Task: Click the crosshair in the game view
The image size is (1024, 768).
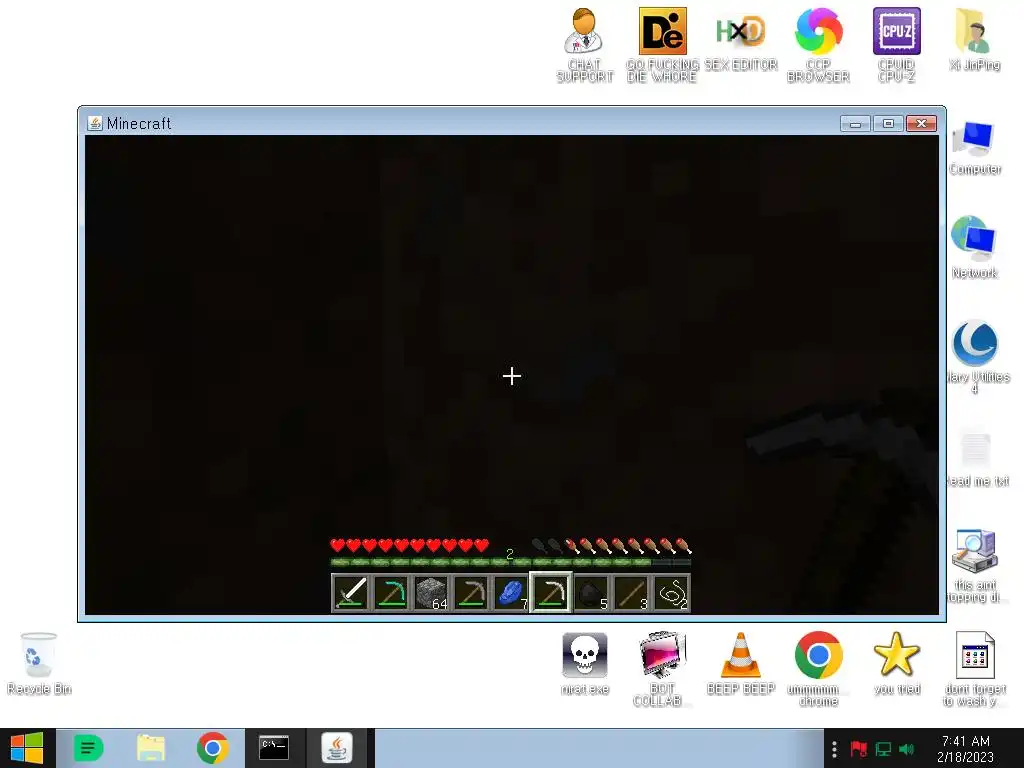Action: point(512,376)
